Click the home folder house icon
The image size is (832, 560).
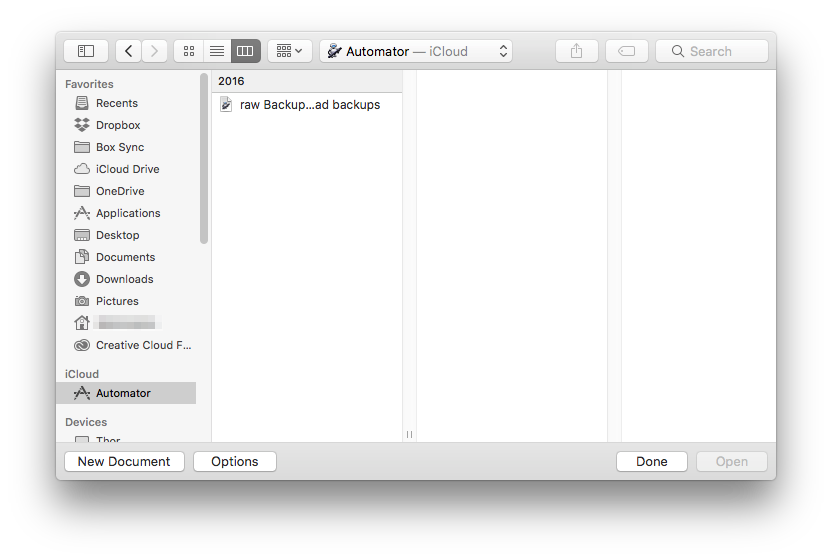(x=82, y=323)
